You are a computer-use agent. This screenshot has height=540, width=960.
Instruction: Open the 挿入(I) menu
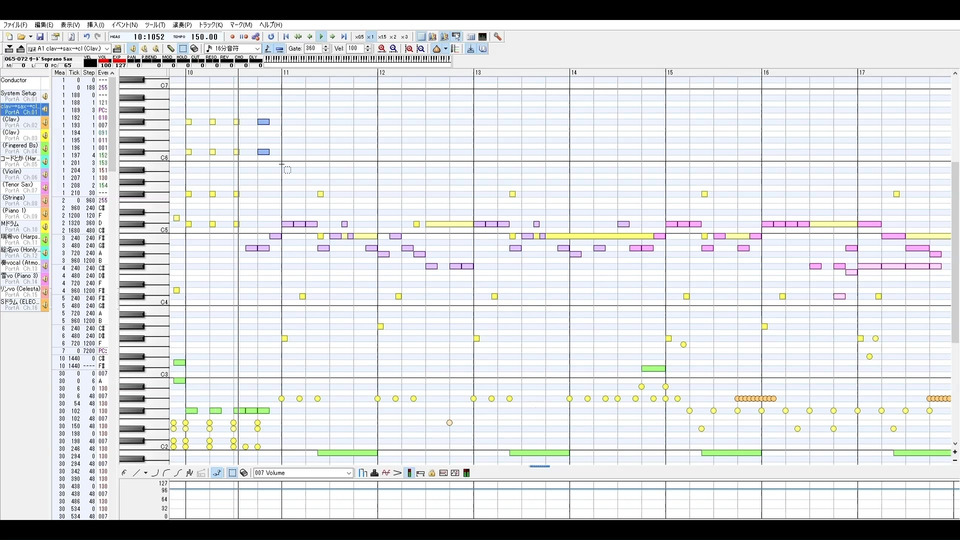[x=96, y=25]
